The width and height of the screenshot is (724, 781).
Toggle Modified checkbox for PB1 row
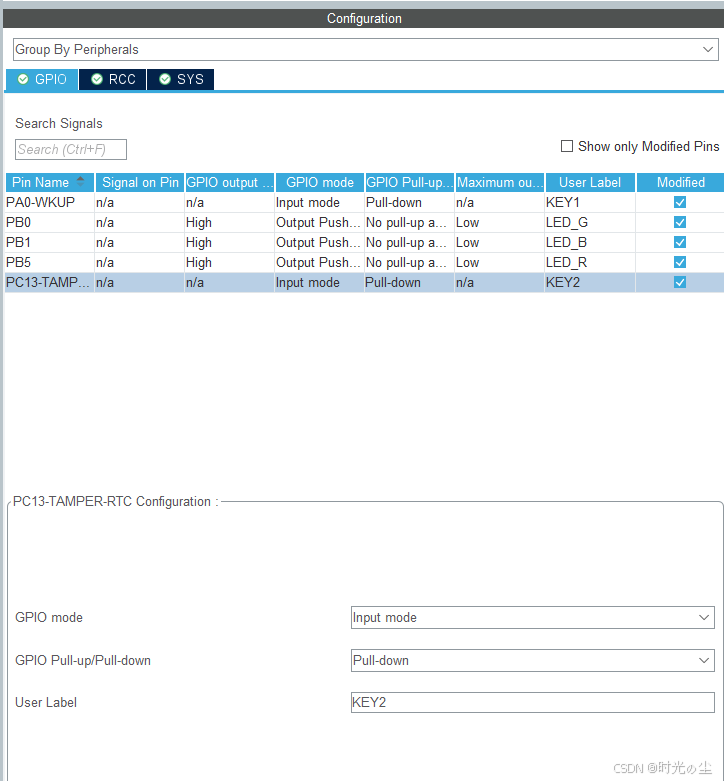pyautogui.click(x=680, y=242)
